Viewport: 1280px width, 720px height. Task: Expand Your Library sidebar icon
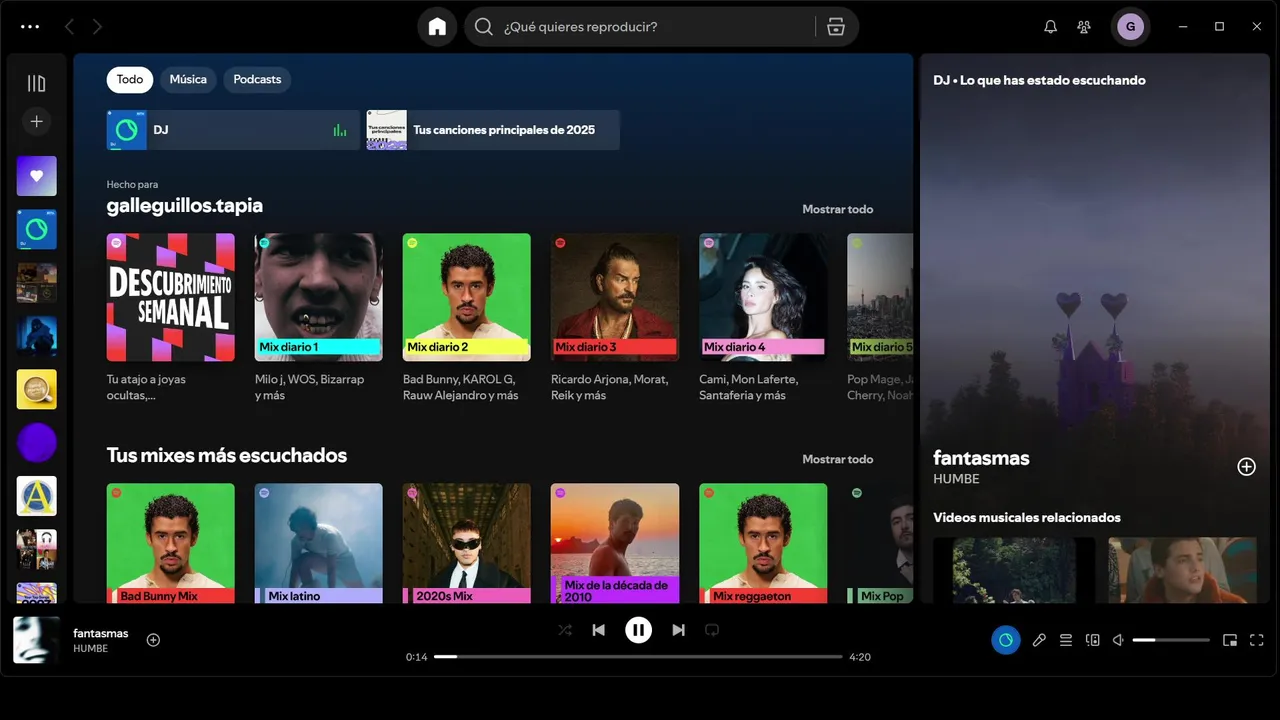pos(36,83)
